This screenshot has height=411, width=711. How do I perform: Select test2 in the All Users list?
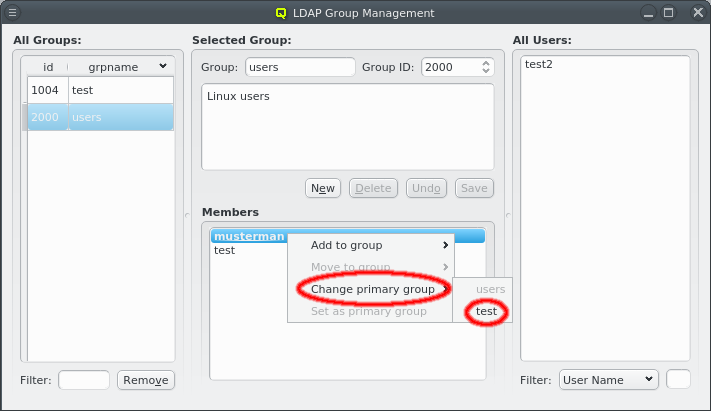tap(540, 64)
